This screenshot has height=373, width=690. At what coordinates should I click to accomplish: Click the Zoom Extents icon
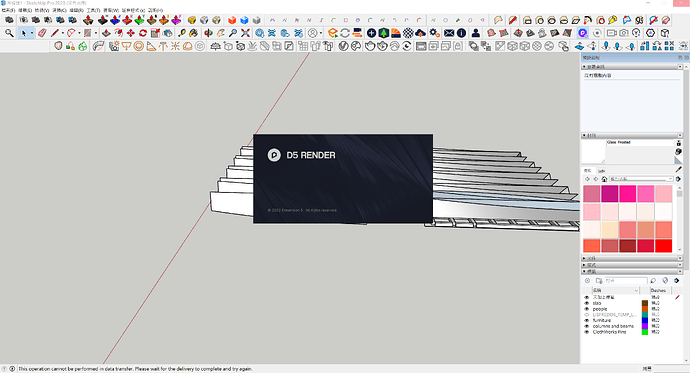[246, 33]
